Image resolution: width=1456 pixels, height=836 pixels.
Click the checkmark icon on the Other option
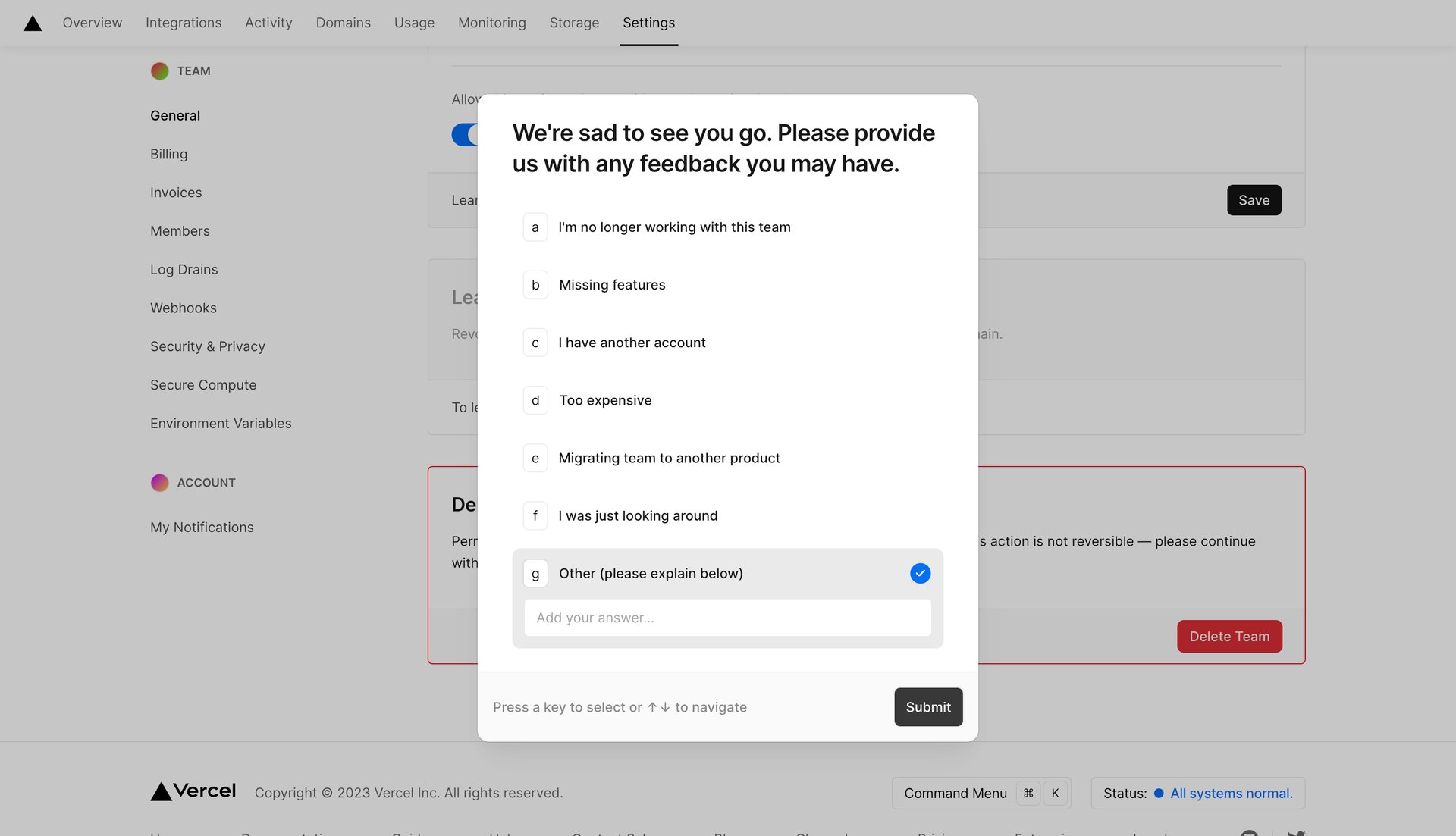coord(920,573)
